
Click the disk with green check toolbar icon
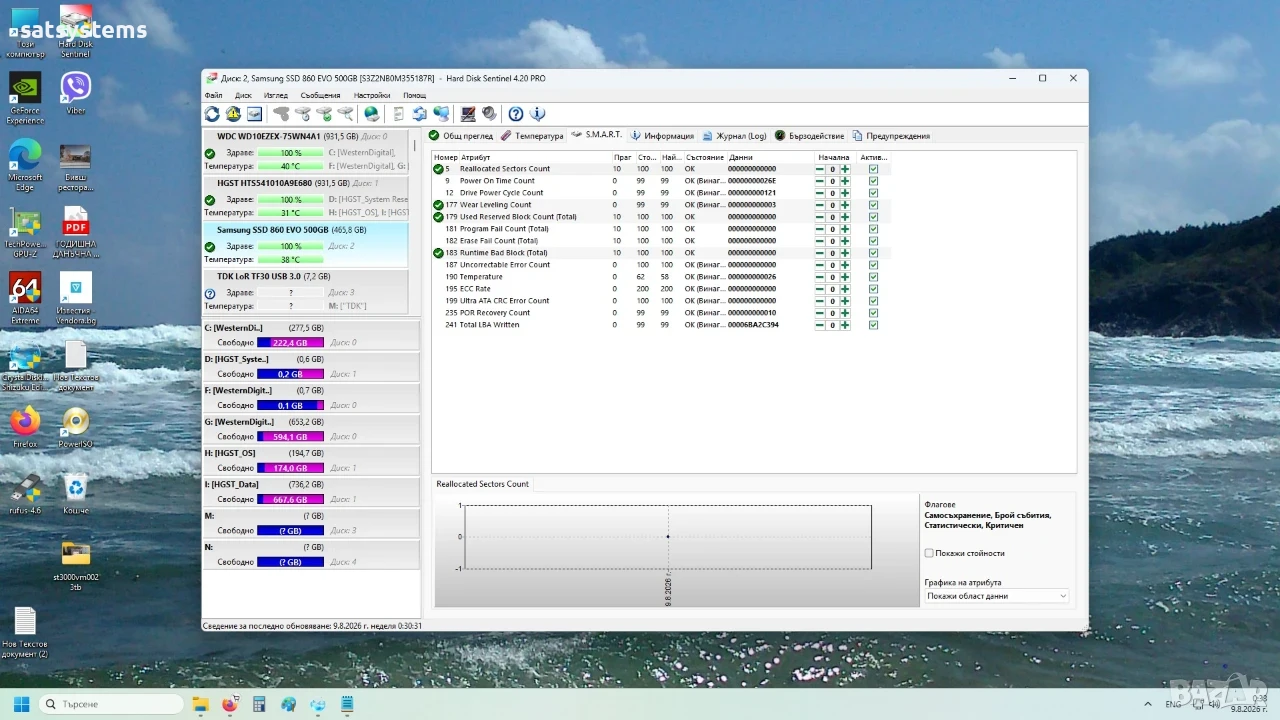coord(324,114)
